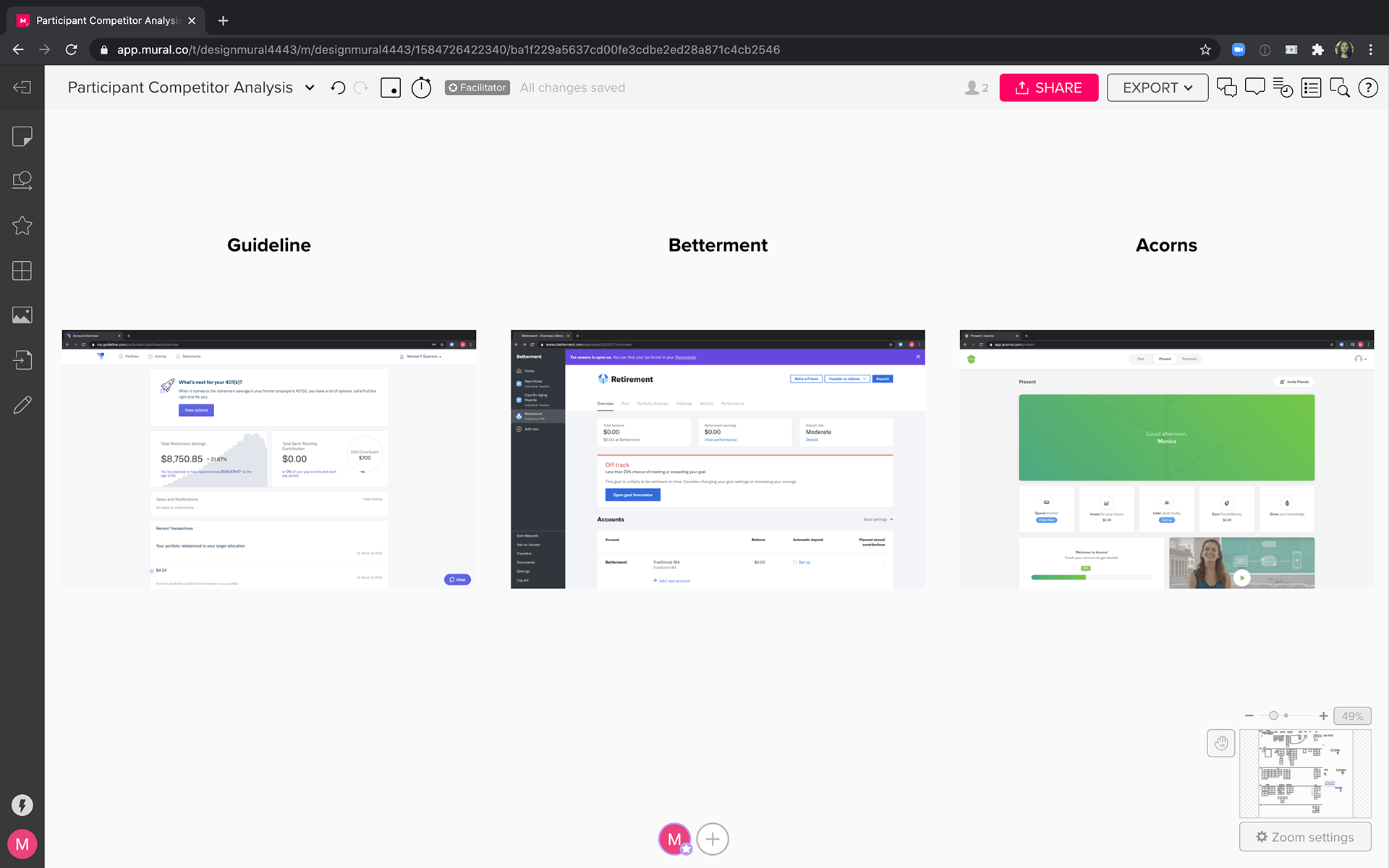The height and width of the screenshot is (868, 1389).
Task: Open the user profile M avatar in sidebar
Action: 22,844
